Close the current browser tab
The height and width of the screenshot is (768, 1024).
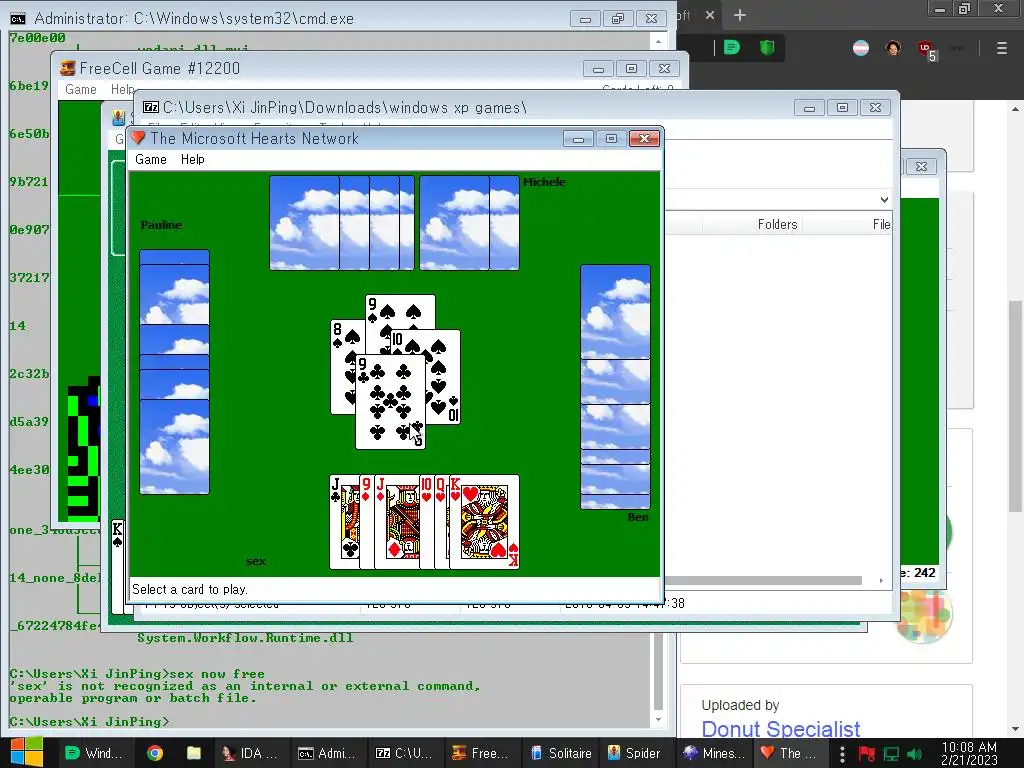pyautogui.click(x=710, y=15)
